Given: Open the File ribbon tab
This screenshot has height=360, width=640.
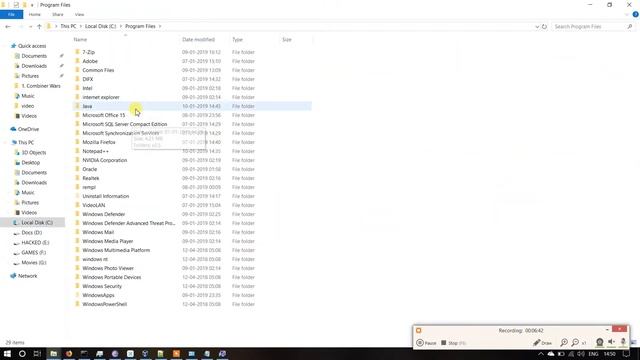Looking at the screenshot, I should [11, 14].
